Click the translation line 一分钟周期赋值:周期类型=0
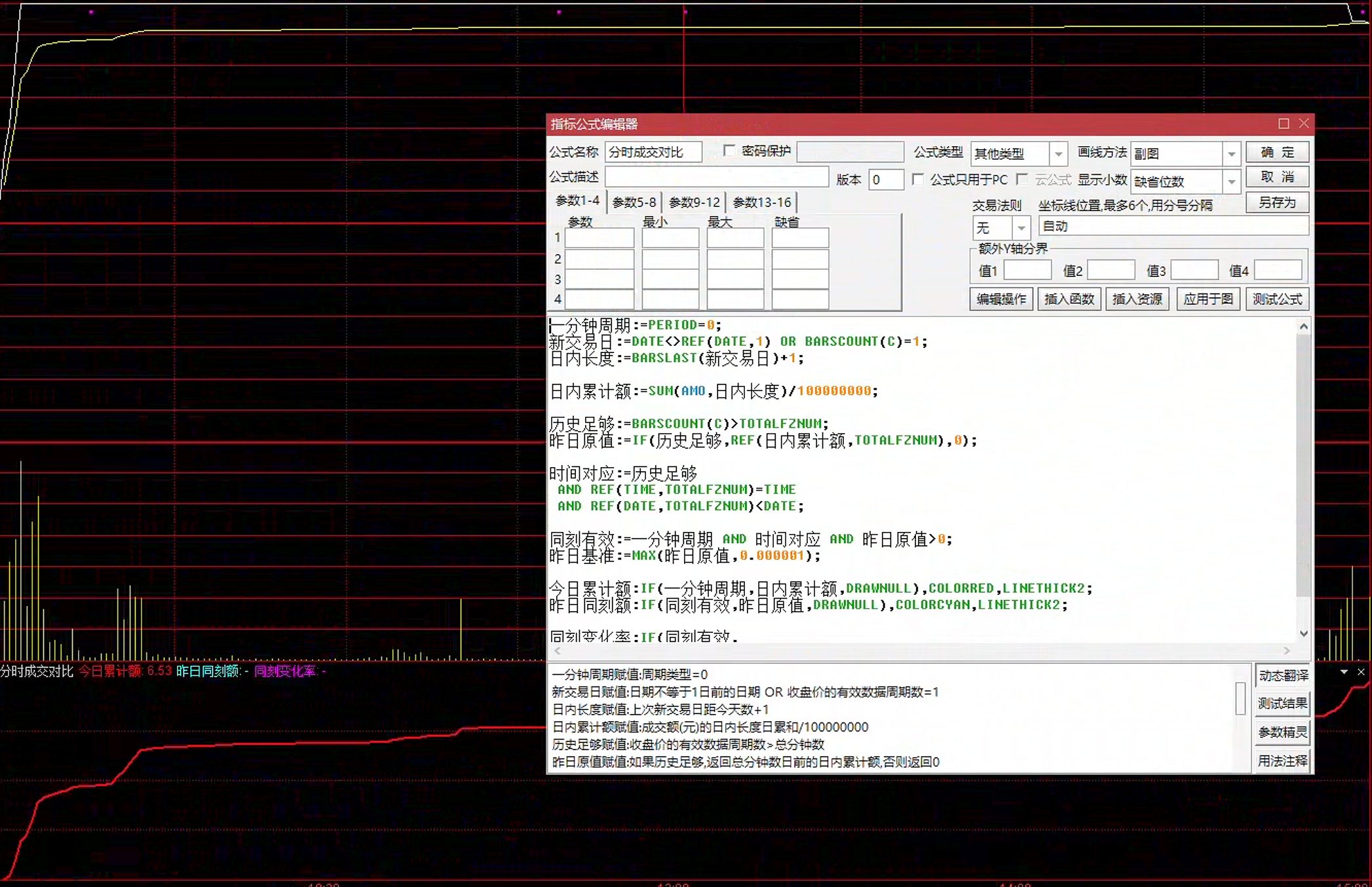This screenshot has width=1372, height=887. point(630,674)
